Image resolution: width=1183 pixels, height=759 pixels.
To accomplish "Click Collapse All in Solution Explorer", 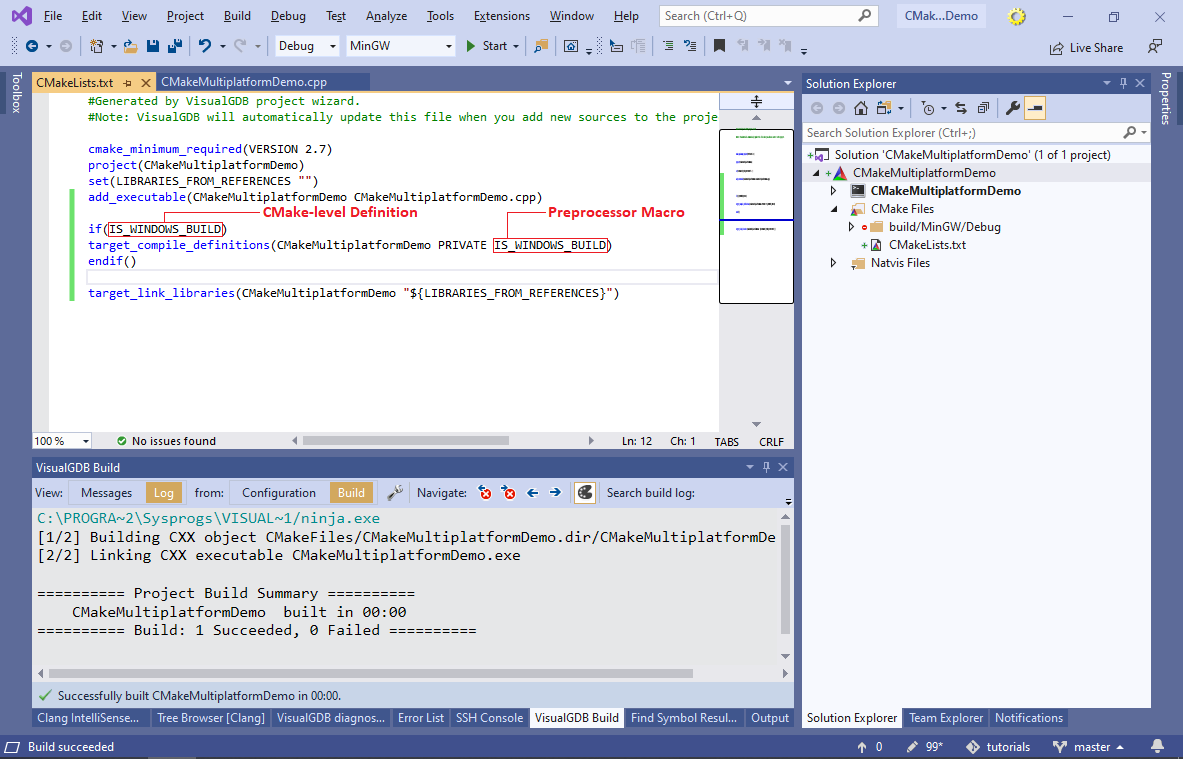I will coord(983,108).
